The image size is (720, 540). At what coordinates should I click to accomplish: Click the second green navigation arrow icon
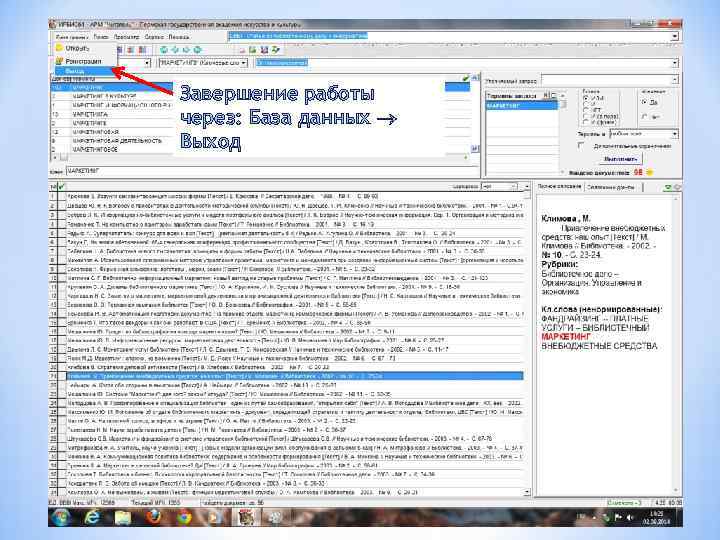pyautogui.click(x=174, y=50)
